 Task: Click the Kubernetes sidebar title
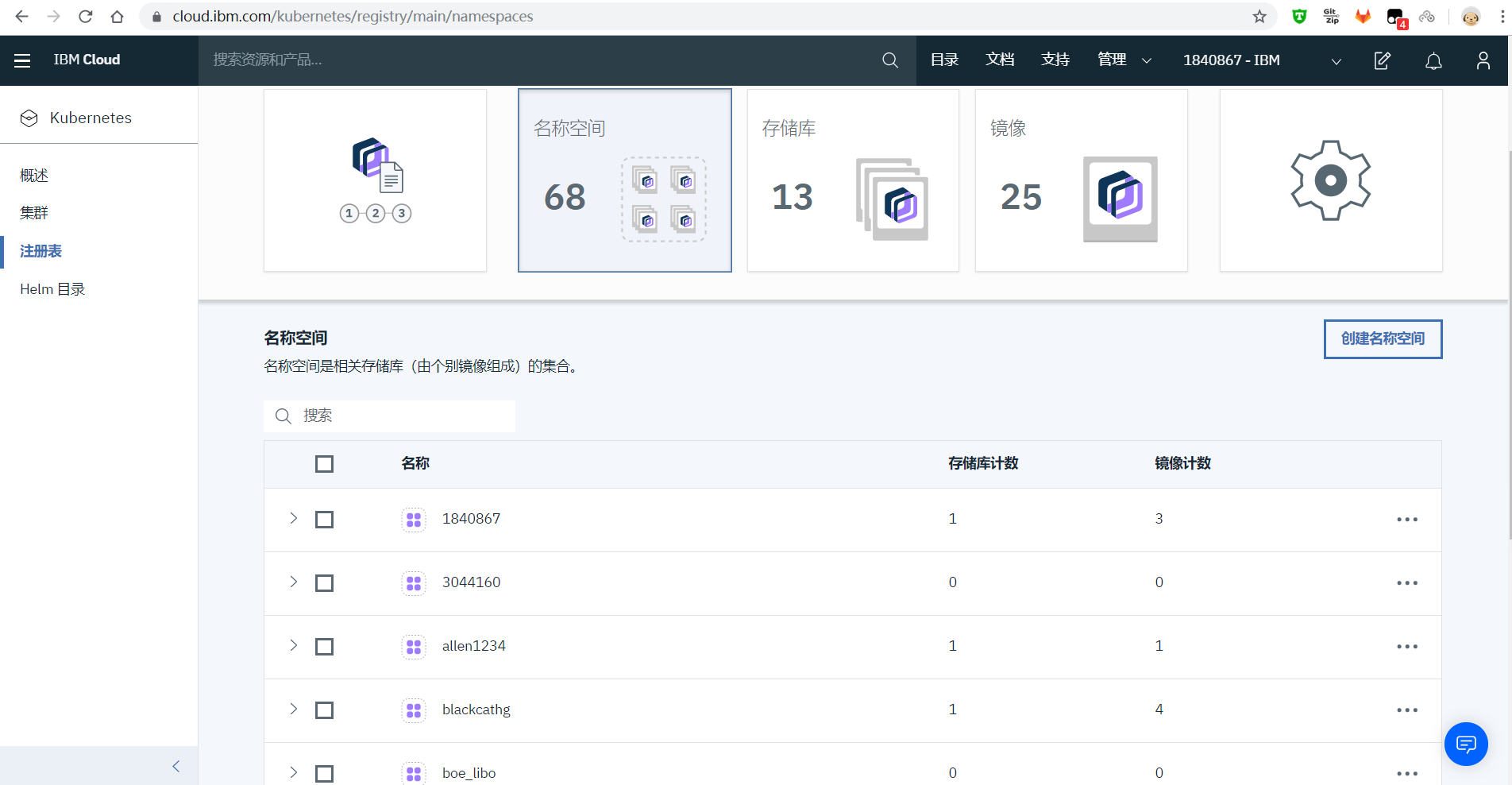[x=91, y=118]
